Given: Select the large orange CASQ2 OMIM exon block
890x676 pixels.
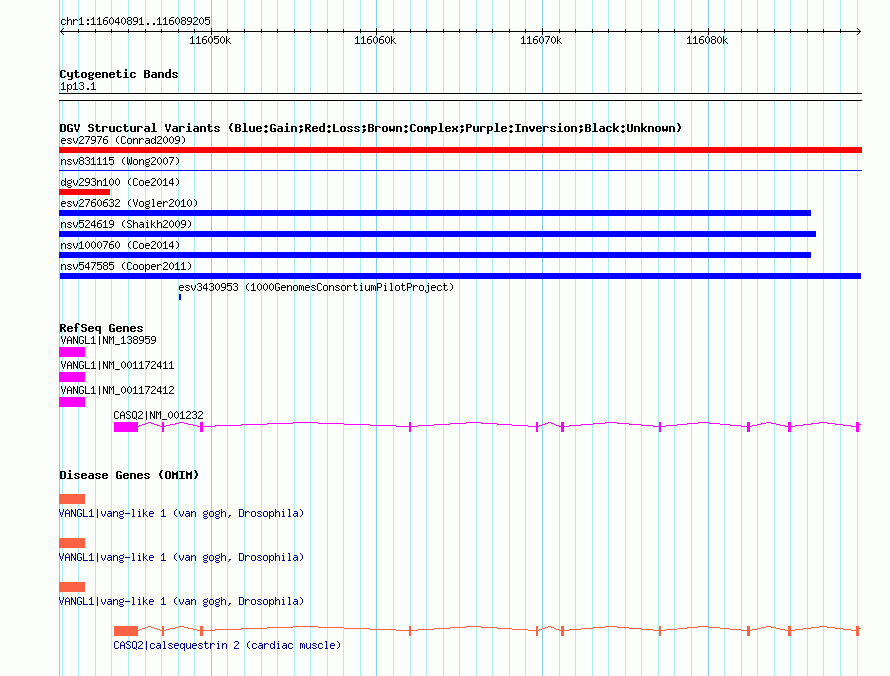Looking at the screenshot, I should tap(126, 631).
